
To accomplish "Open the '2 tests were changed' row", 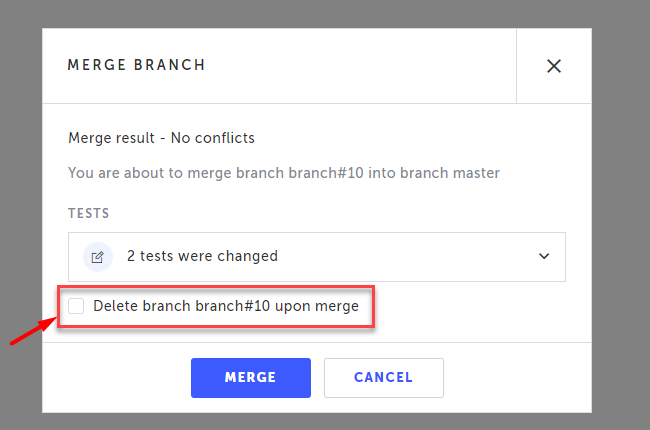I will pos(316,256).
